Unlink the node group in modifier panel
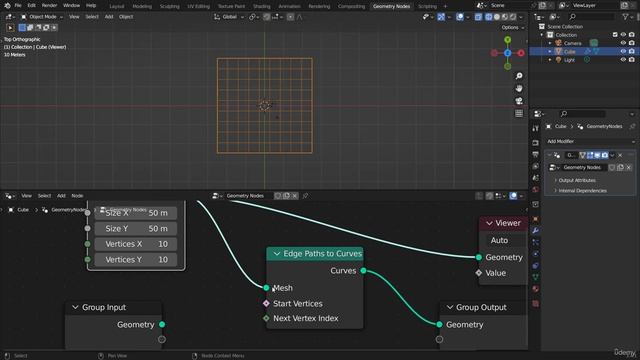 click(629, 168)
